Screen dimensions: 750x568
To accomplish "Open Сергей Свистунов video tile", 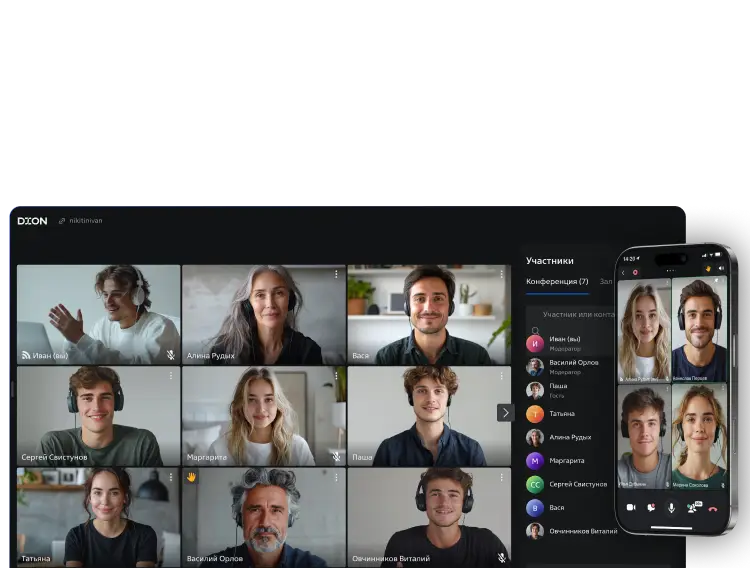I will 99,416.
